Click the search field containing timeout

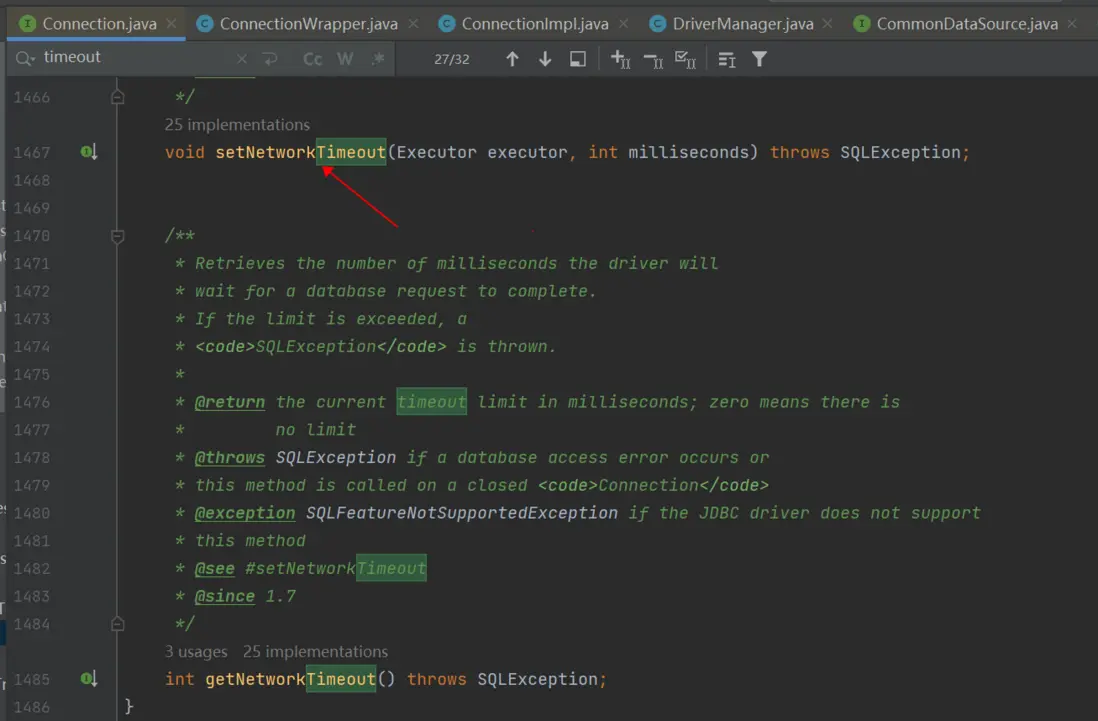pos(133,57)
